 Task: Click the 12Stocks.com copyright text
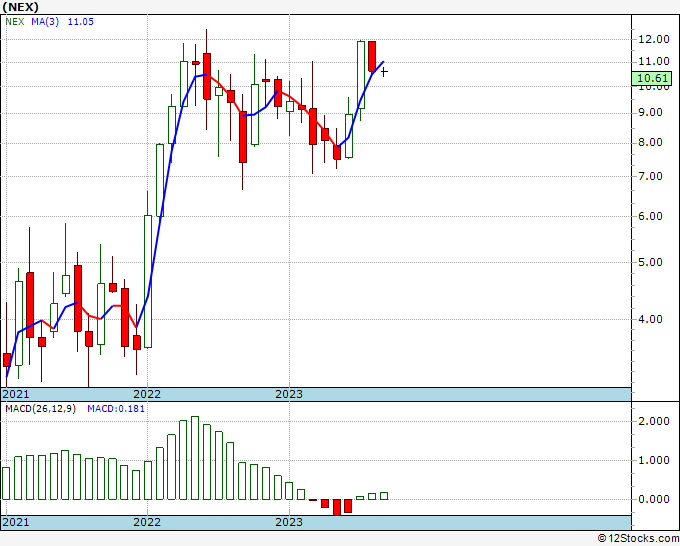coord(638,538)
